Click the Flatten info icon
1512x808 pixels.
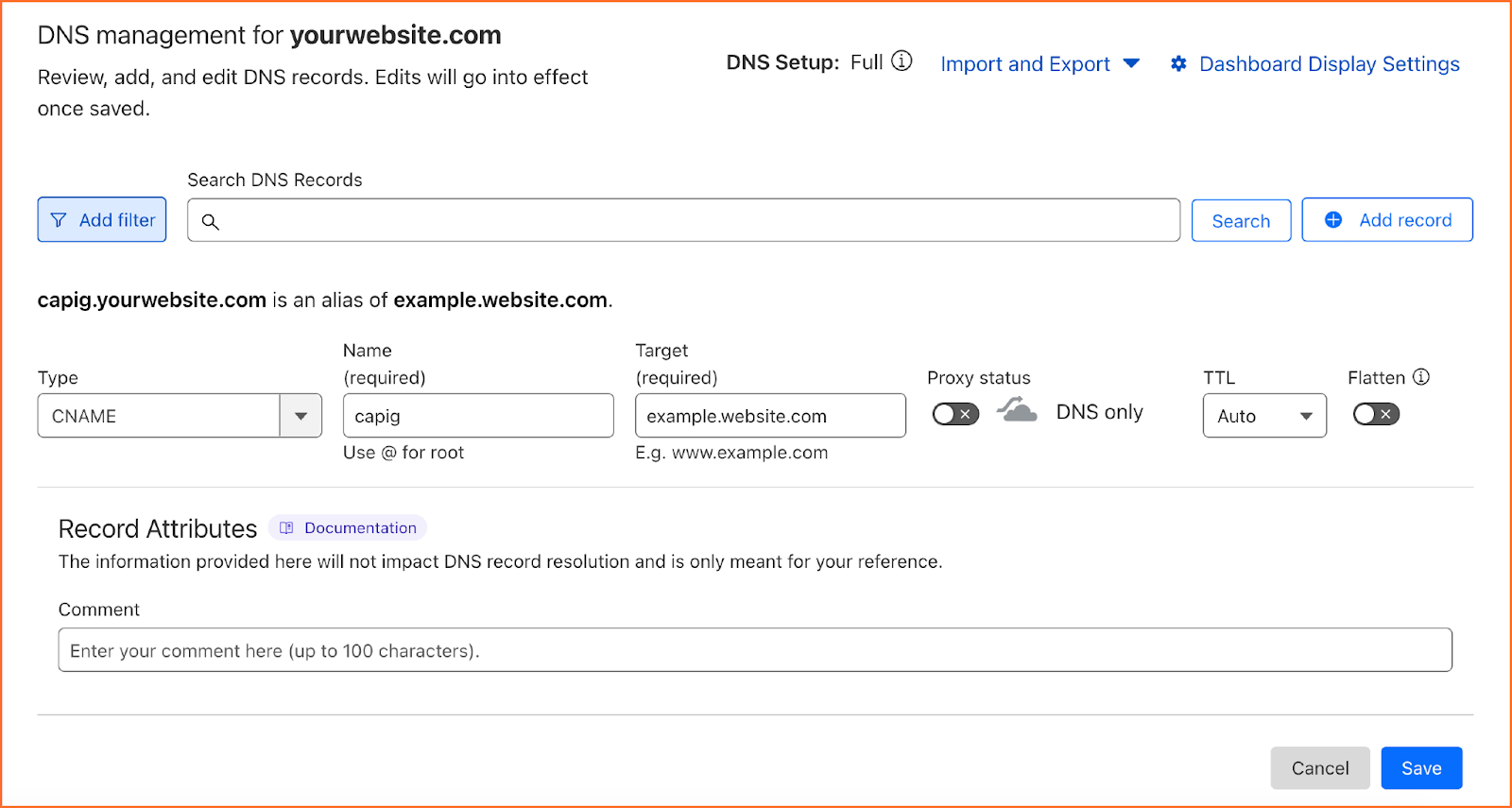point(1421,376)
